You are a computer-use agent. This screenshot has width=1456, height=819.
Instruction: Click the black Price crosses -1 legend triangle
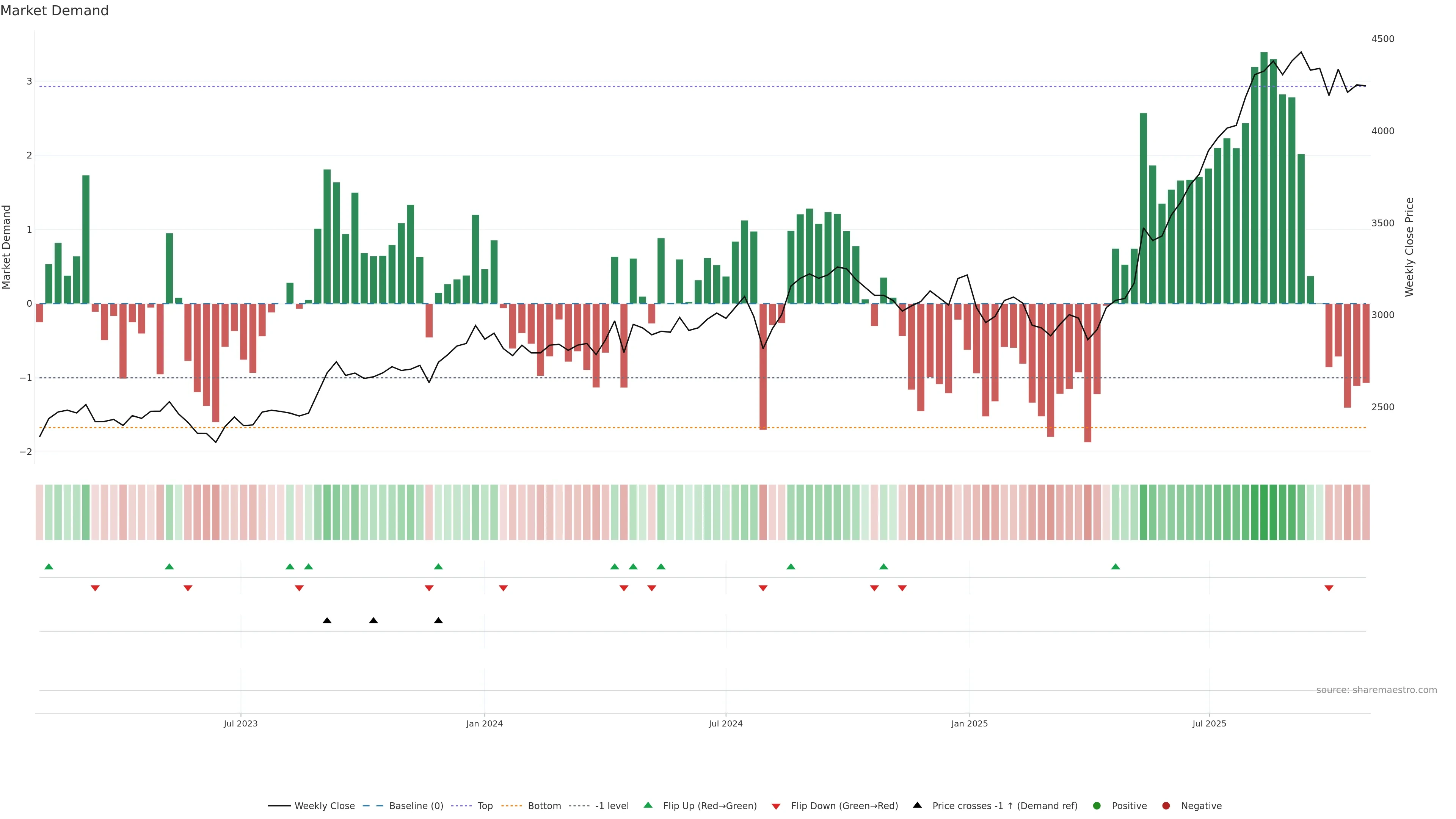pyautogui.click(x=917, y=805)
